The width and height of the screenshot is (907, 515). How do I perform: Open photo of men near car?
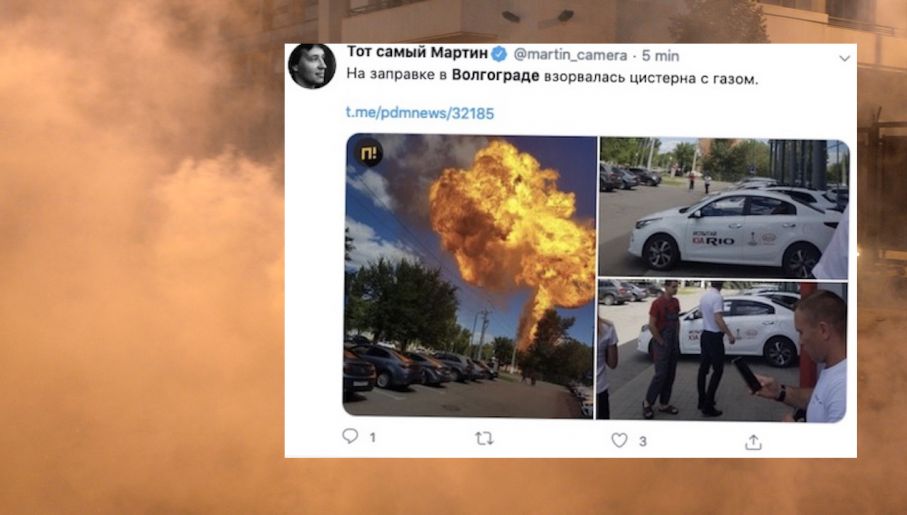(x=722, y=350)
